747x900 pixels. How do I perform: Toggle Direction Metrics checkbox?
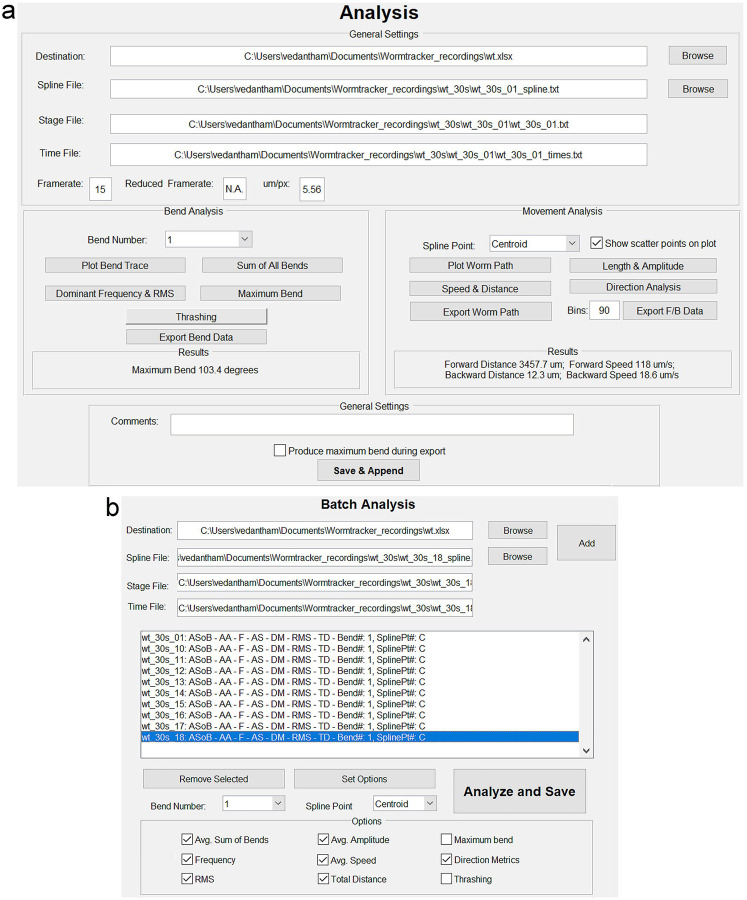click(446, 859)
